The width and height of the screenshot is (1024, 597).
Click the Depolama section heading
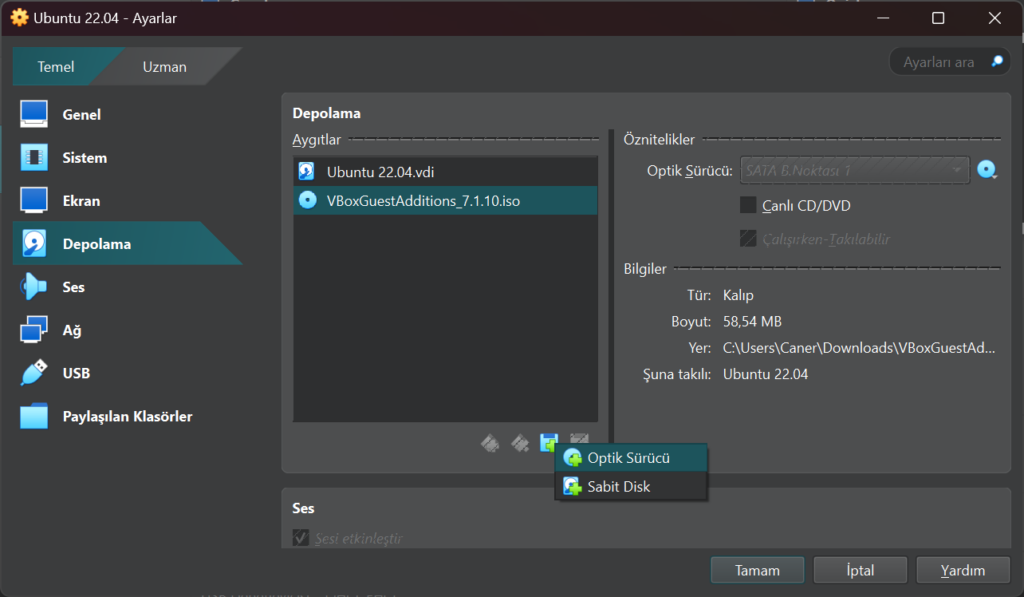[x=327, y=113]
